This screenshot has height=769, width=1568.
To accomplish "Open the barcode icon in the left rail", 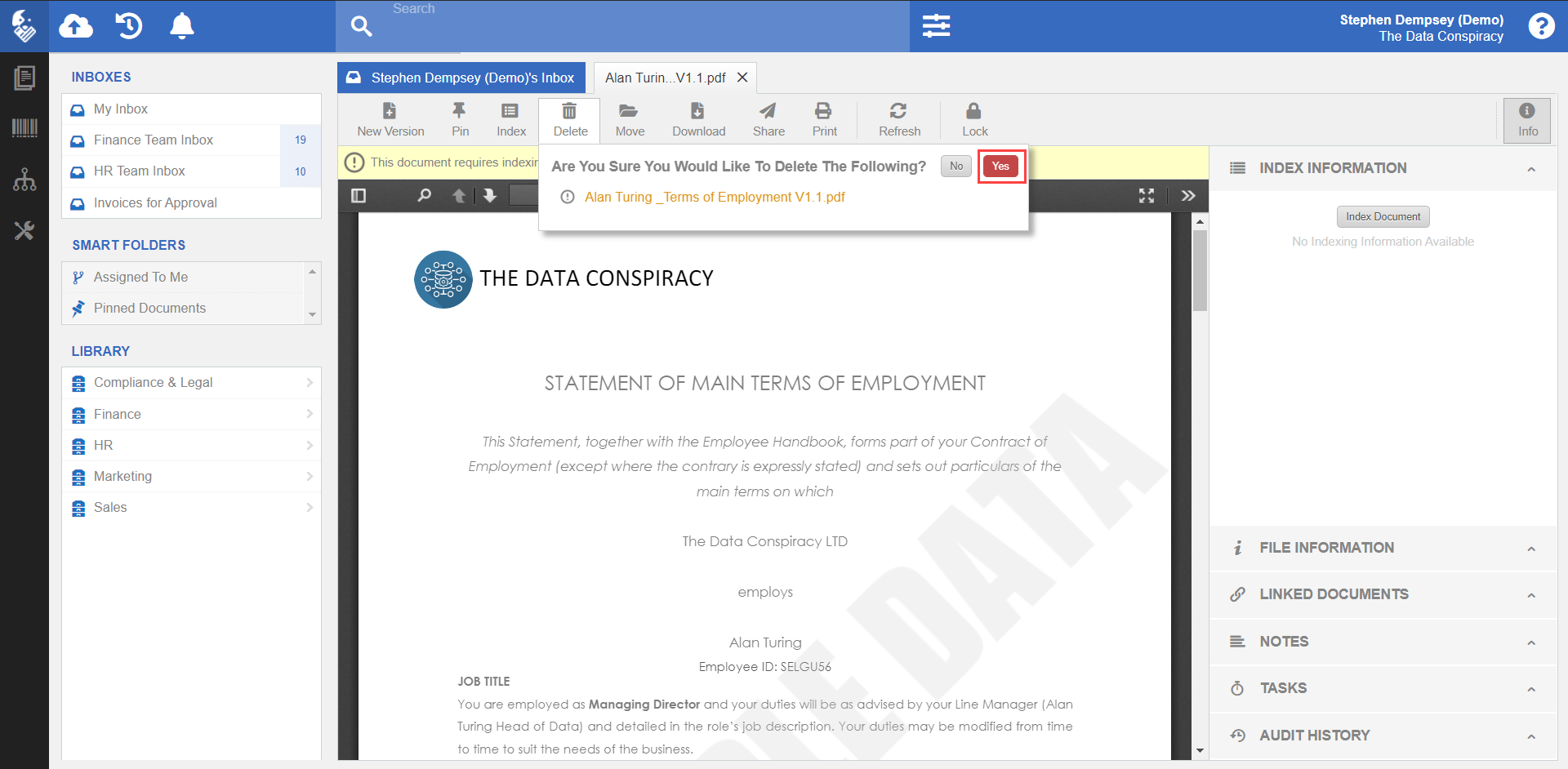I will click(24, 127).
